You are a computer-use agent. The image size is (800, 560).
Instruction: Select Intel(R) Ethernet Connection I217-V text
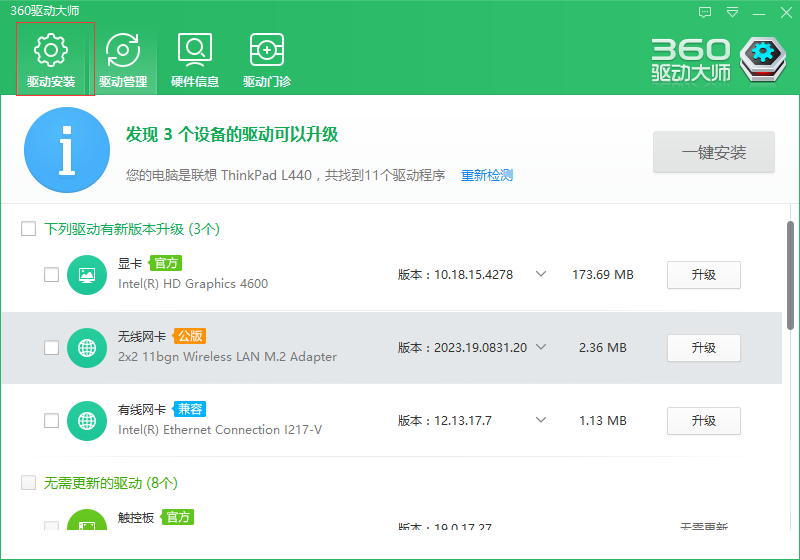click(220, 429)
